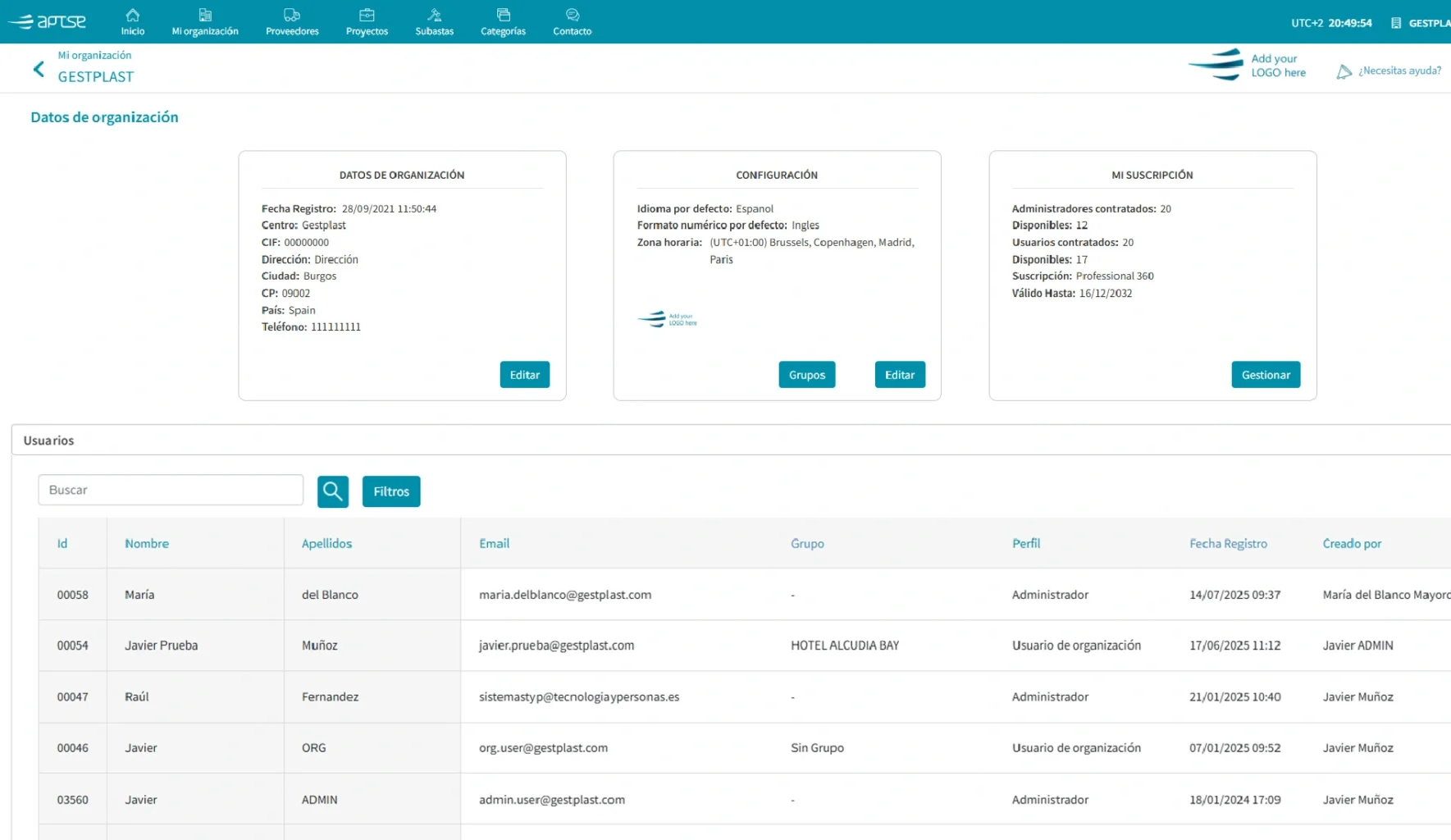1451x840 pixels.
Task: Click the Mi organización breadcrumb link
Action: point(94,54)
